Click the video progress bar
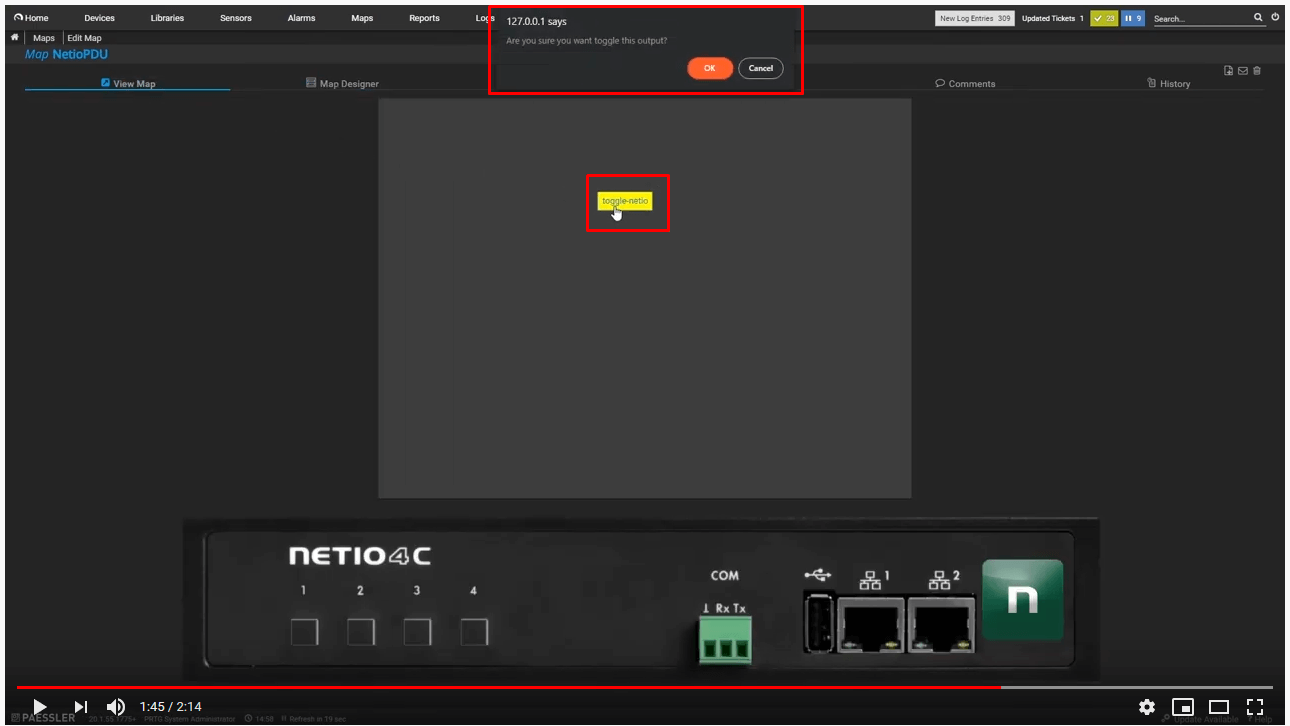Screen dimensions: 1290x726 point(644,687)
